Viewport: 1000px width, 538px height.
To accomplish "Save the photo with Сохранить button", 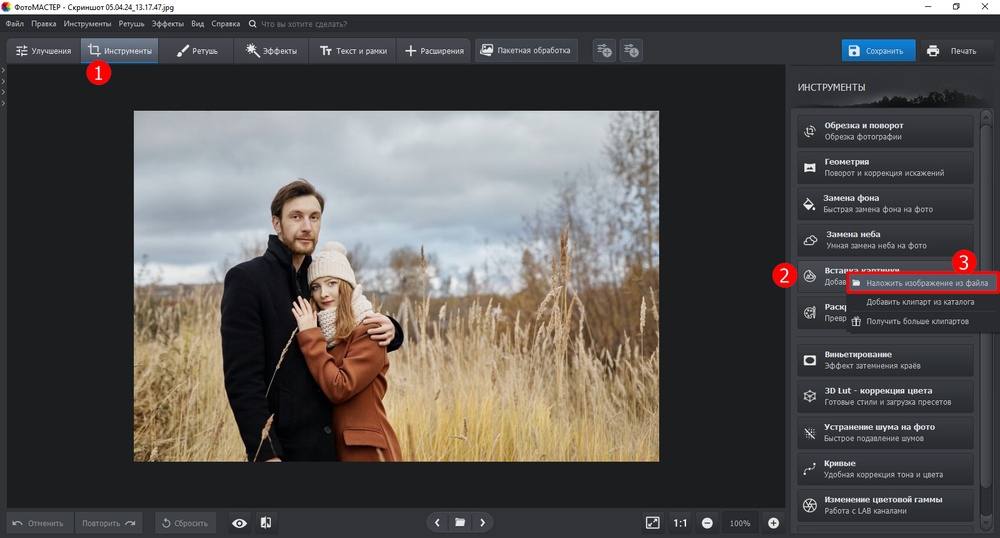I will (x=878, y=51).
